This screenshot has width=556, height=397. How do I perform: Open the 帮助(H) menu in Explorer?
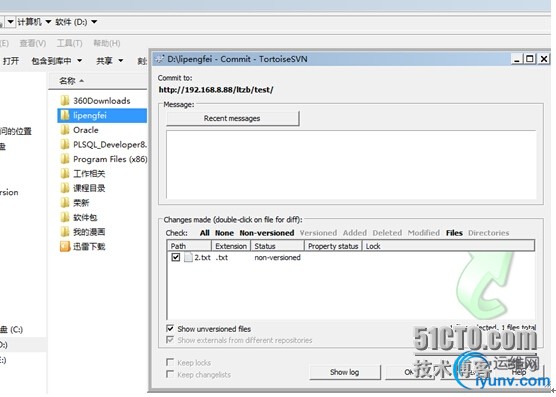tap(107, 43)
